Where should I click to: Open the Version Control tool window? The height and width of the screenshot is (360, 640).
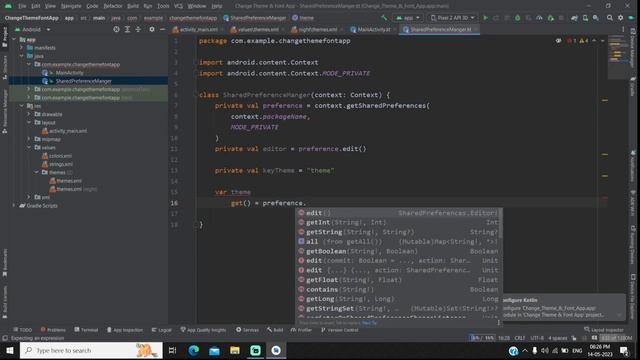point(340,330)
